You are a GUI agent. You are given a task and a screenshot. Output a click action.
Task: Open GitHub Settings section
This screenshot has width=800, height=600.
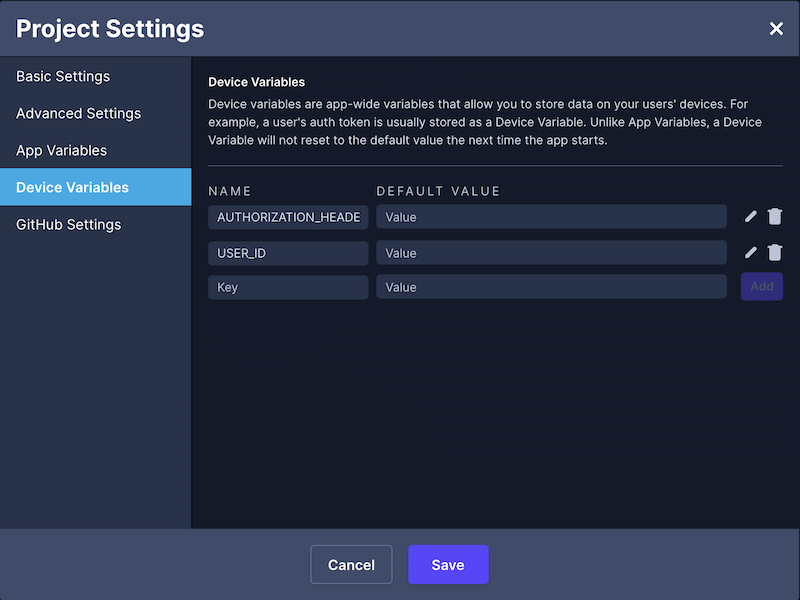(96, 224)
